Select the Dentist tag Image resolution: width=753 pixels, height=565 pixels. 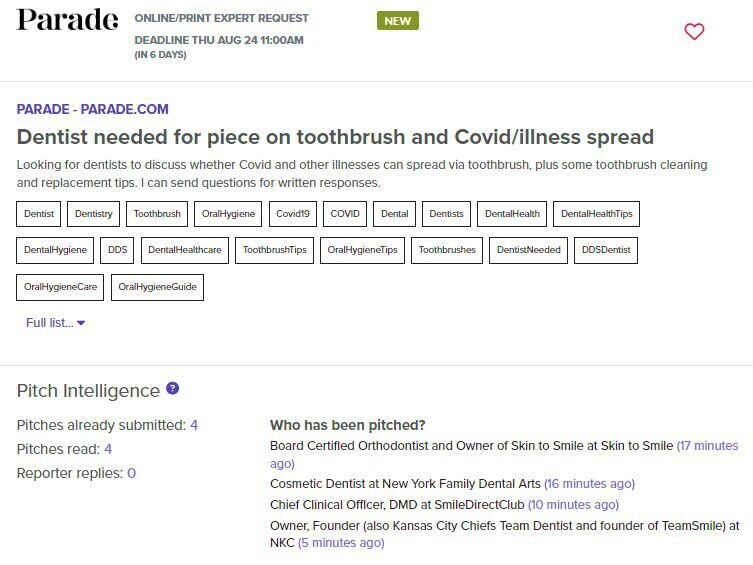(x=40, y=214)
